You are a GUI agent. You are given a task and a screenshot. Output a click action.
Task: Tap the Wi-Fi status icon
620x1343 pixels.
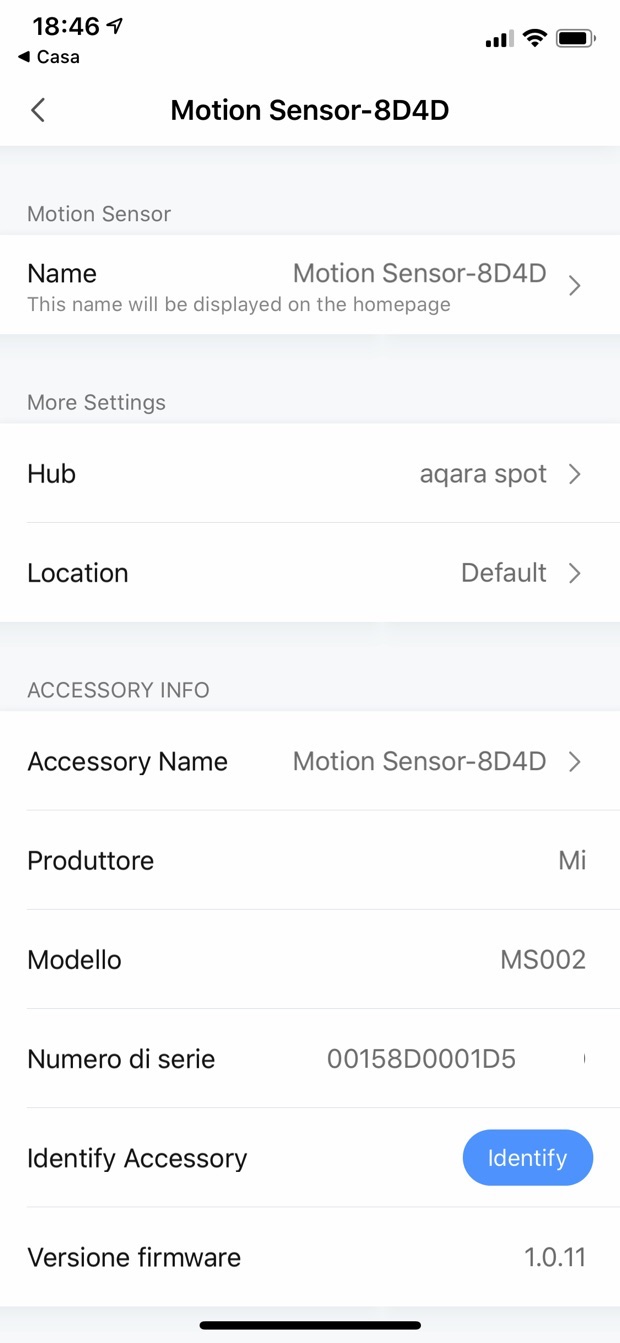[535, 39]
